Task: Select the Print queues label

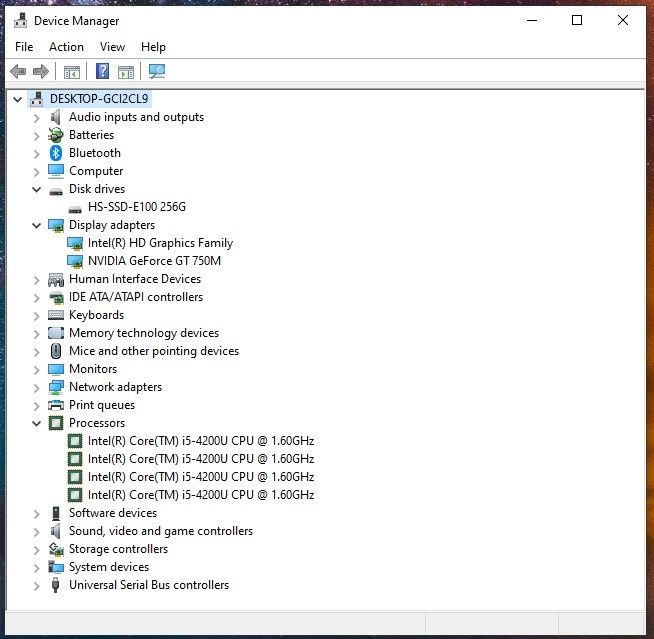Action: (x=102, y=405)
